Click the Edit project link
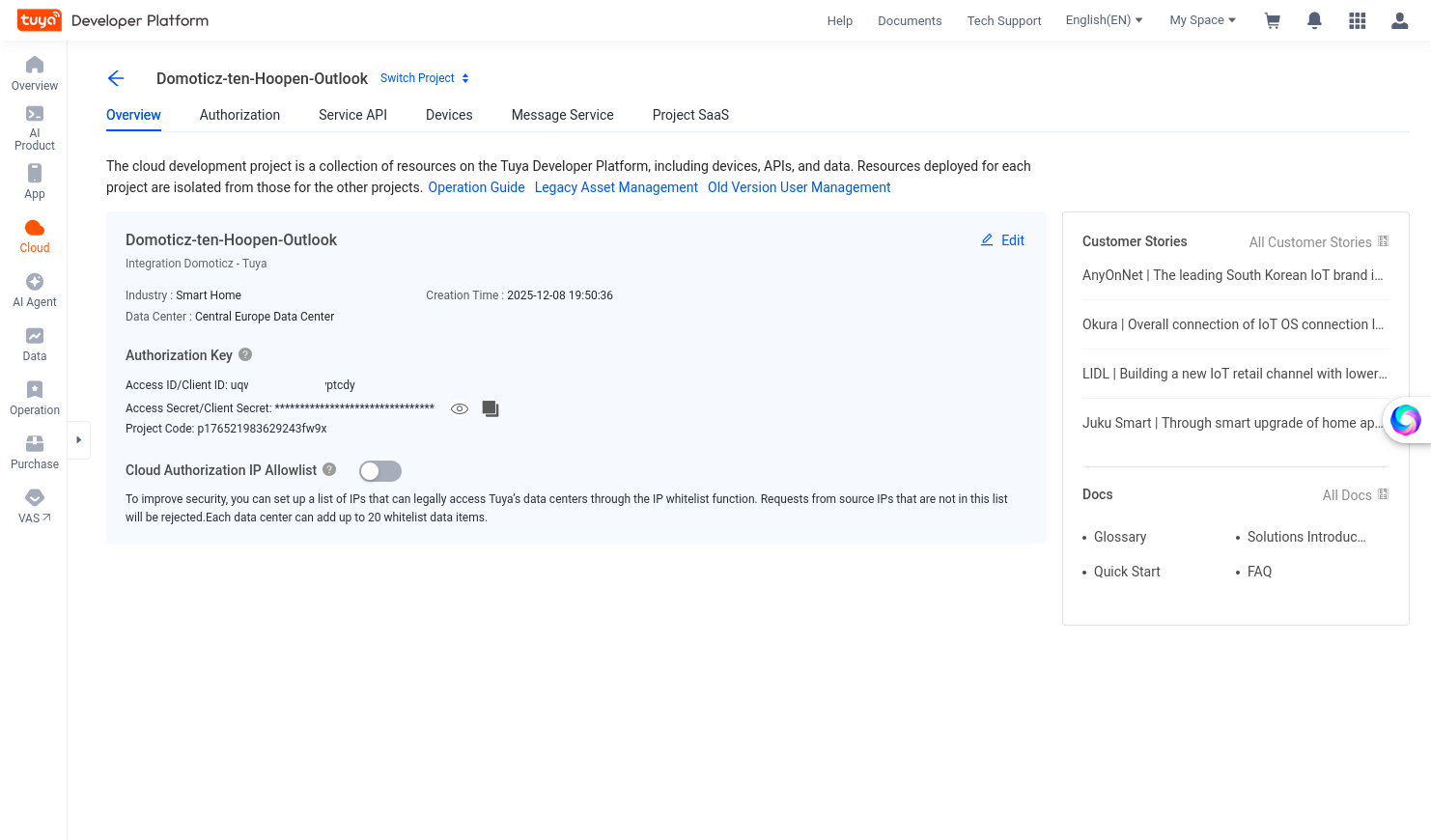 click(1002, 240)
